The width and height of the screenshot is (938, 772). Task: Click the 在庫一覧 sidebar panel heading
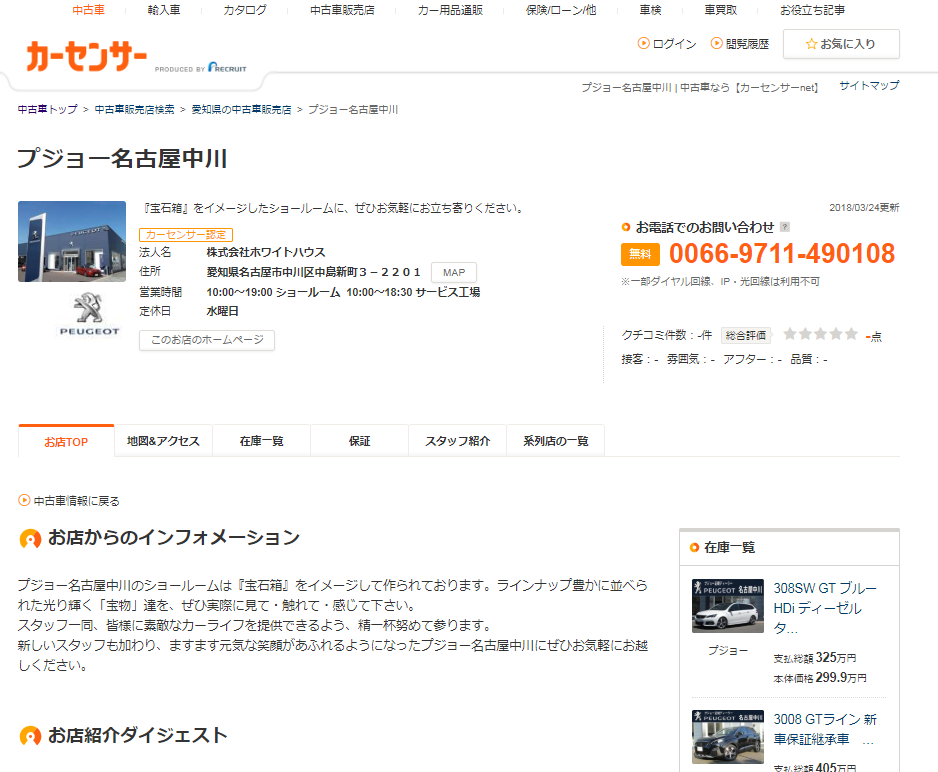click(729, 547)
